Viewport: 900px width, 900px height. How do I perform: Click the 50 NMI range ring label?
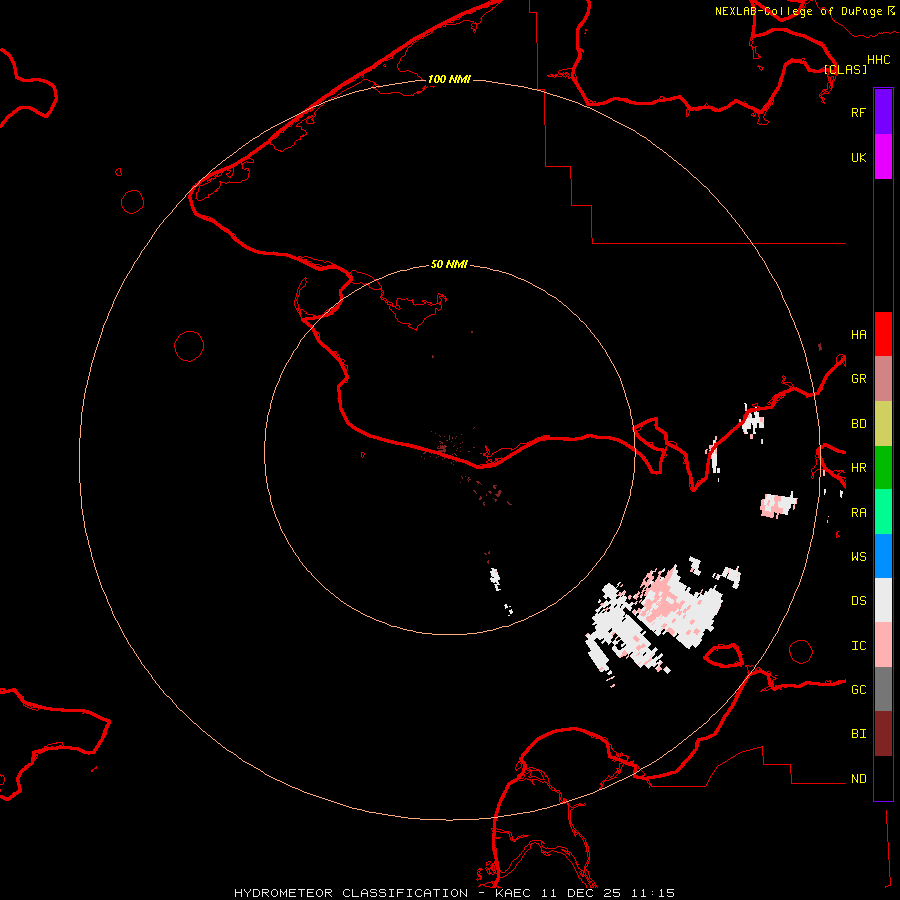pyautogui.click(x=449, y=264)
